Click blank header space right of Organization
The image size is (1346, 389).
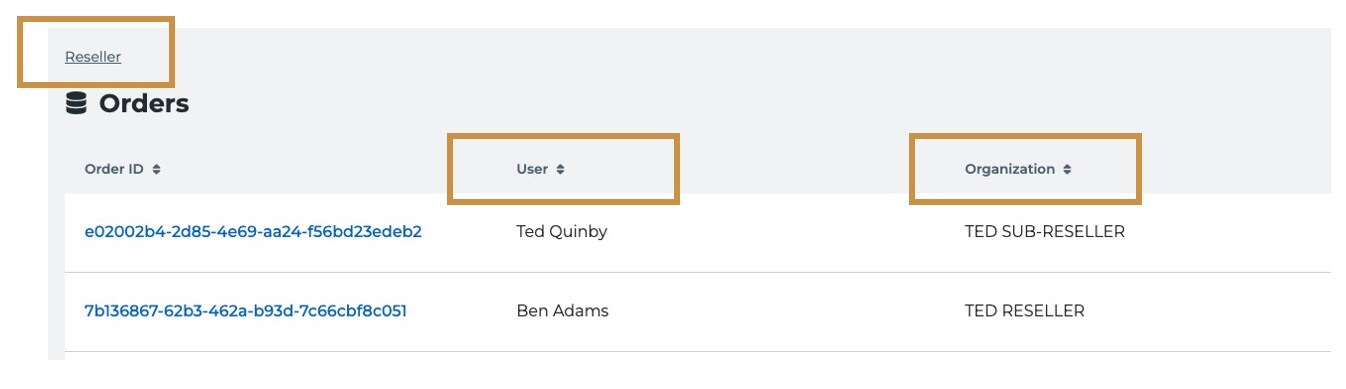click(x=1236, y=170)
